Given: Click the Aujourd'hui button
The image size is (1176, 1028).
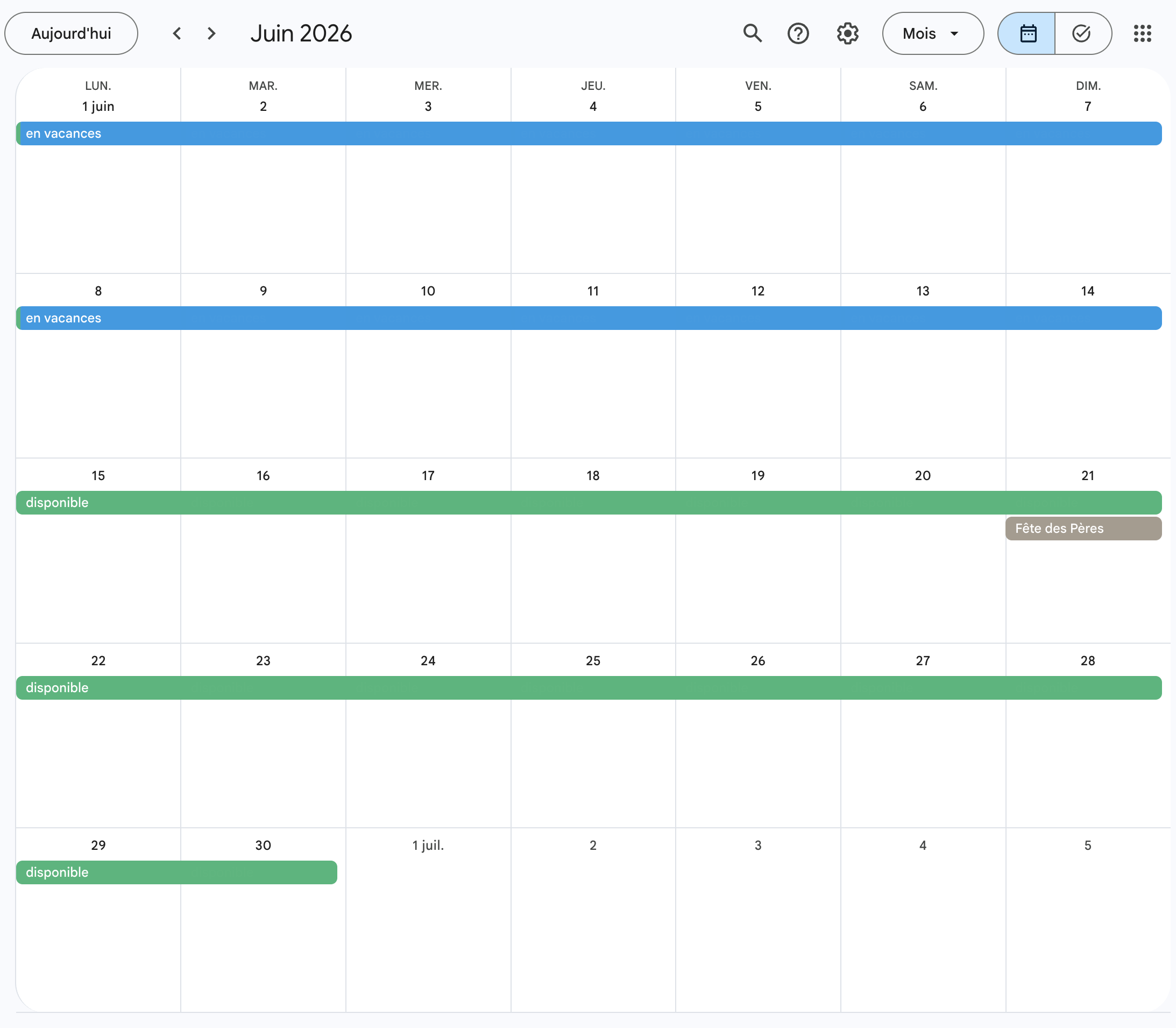Looking at the screenshot, I should 71,33.
